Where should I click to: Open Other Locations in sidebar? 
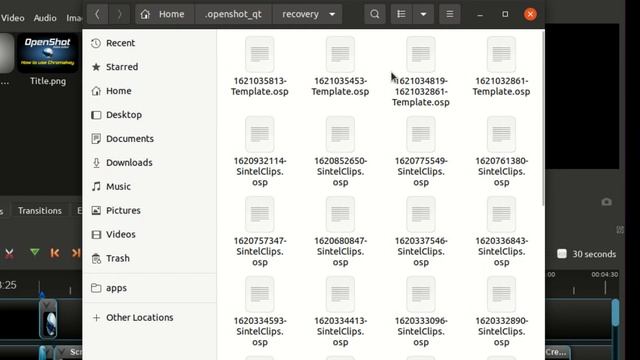(x=149, y=318)
